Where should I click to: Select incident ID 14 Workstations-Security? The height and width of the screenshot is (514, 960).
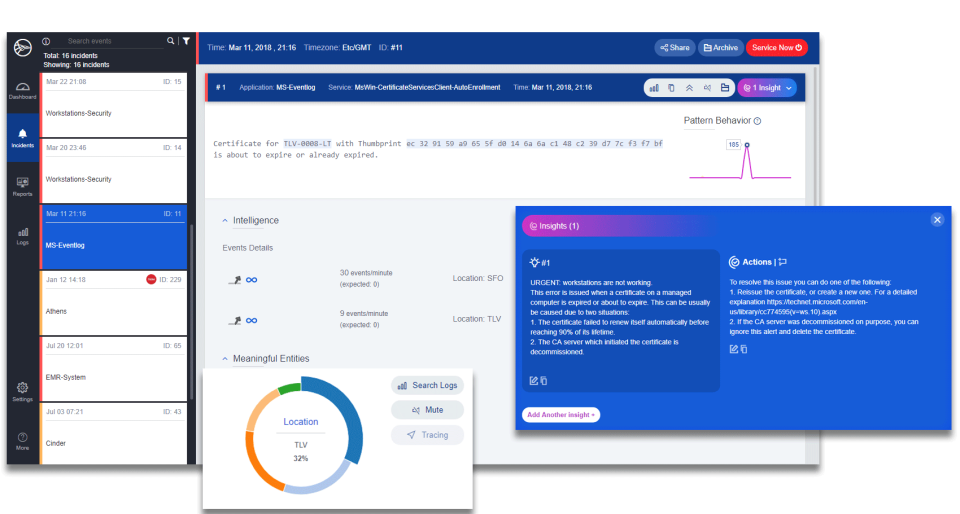tap(113, 171)
